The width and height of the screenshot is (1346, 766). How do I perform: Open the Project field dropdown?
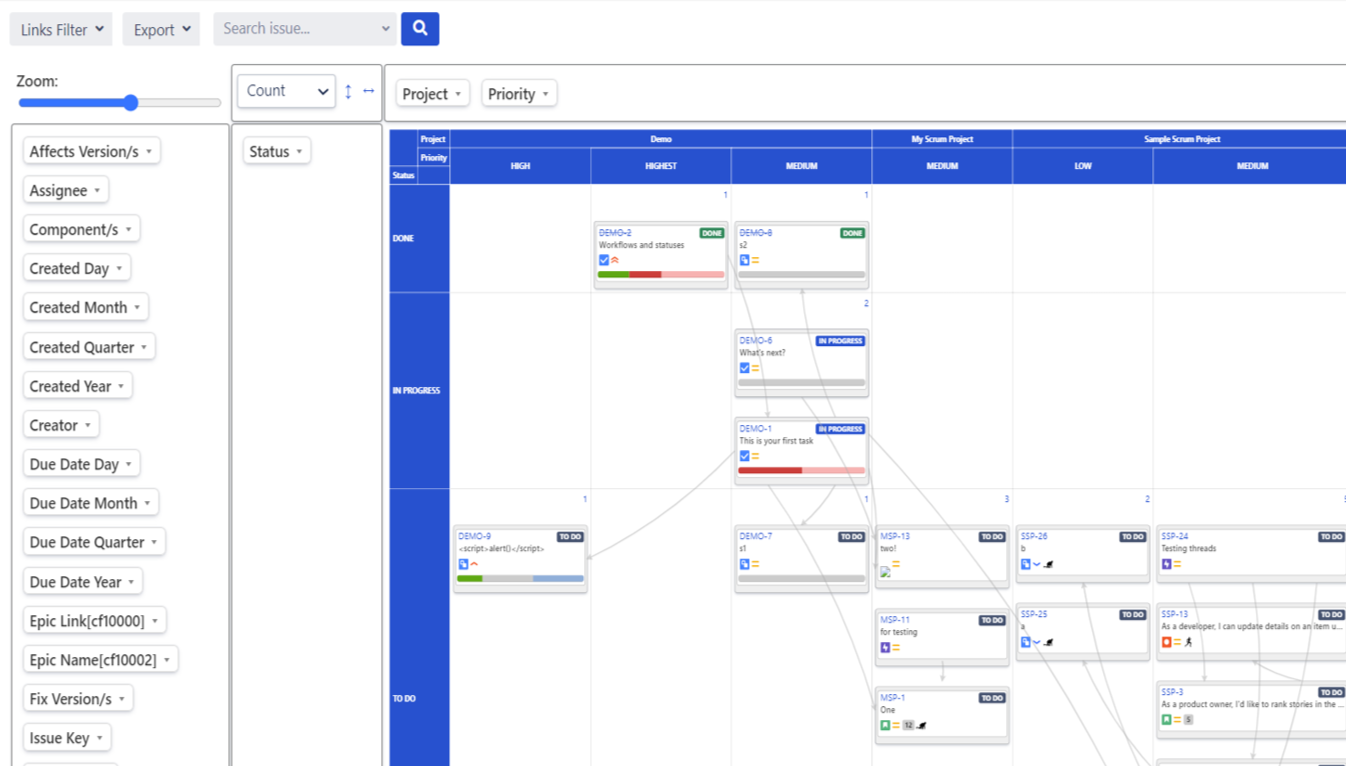point(433,94)
